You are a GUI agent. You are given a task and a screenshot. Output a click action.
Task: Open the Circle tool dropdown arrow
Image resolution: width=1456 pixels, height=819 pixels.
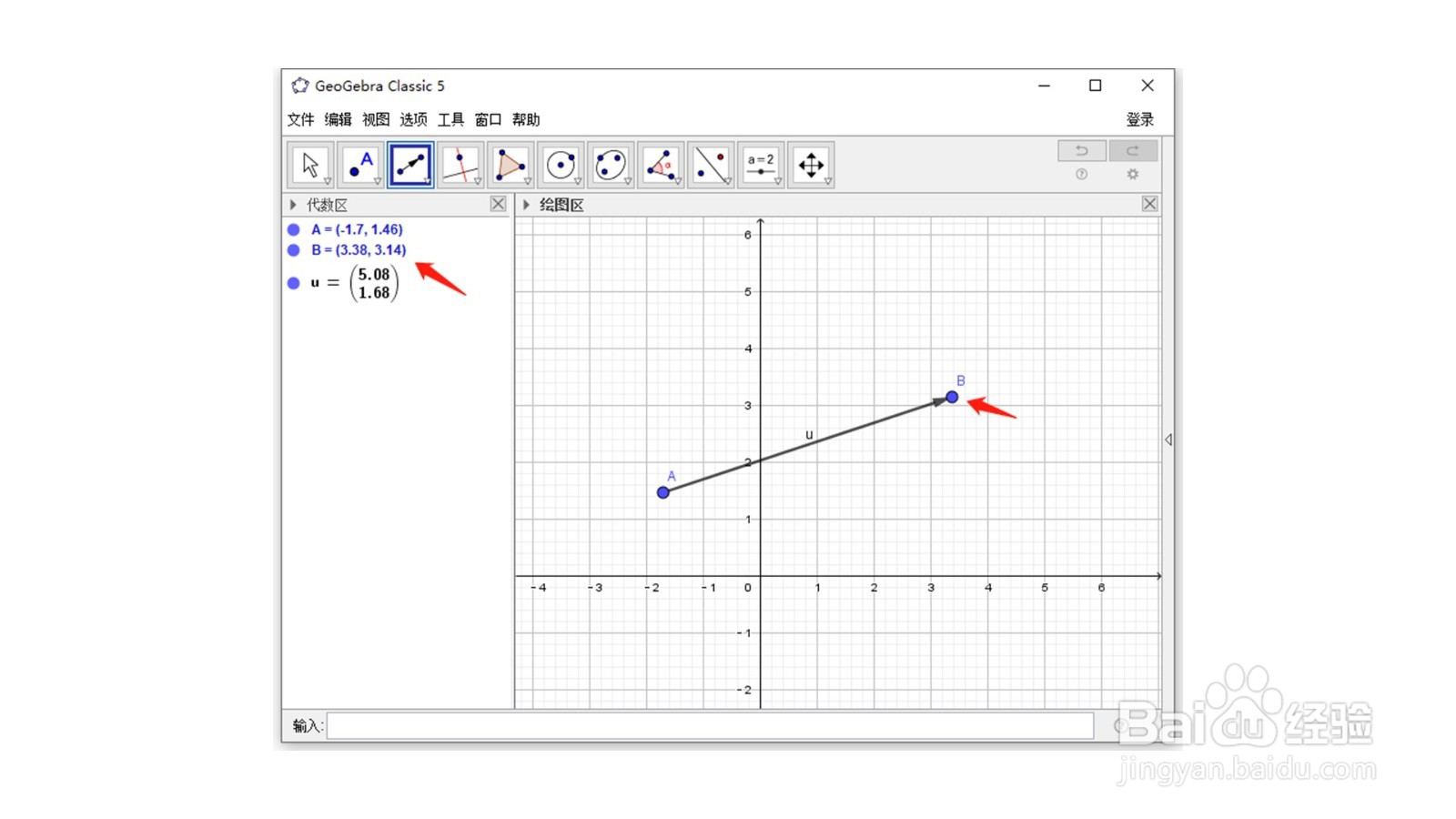(578, 182)
